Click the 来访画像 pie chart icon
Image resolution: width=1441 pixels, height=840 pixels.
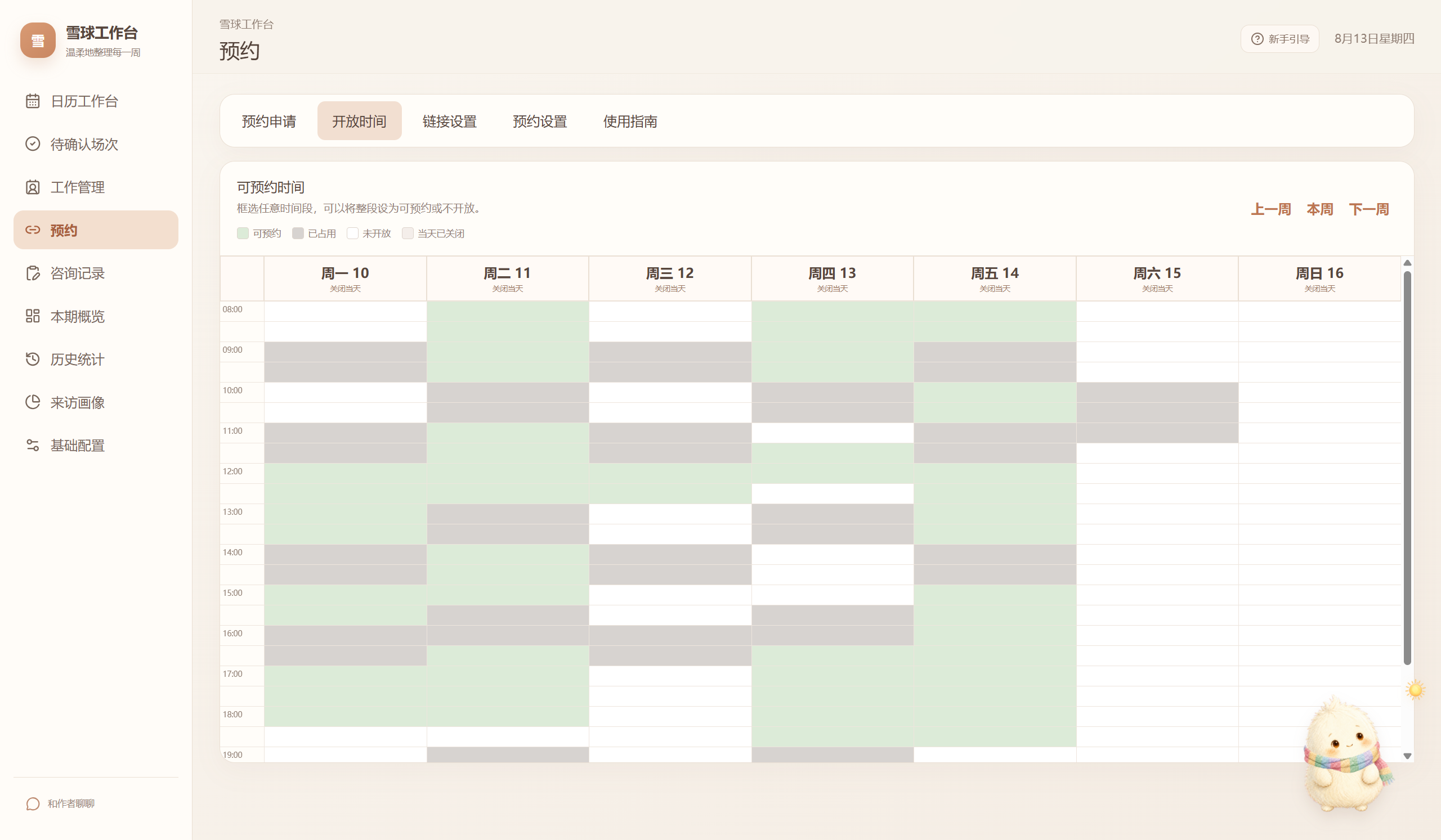(x=33, y=402)
